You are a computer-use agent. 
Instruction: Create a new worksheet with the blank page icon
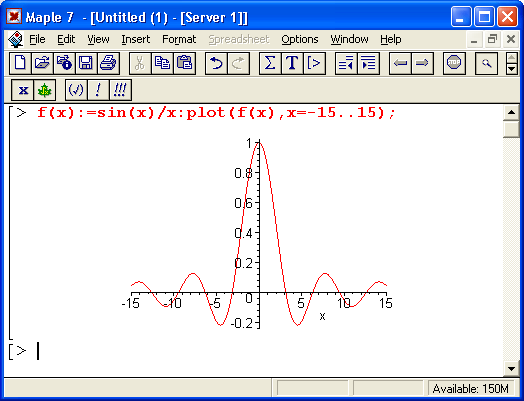pyautogui.click(x=20, y=63)
